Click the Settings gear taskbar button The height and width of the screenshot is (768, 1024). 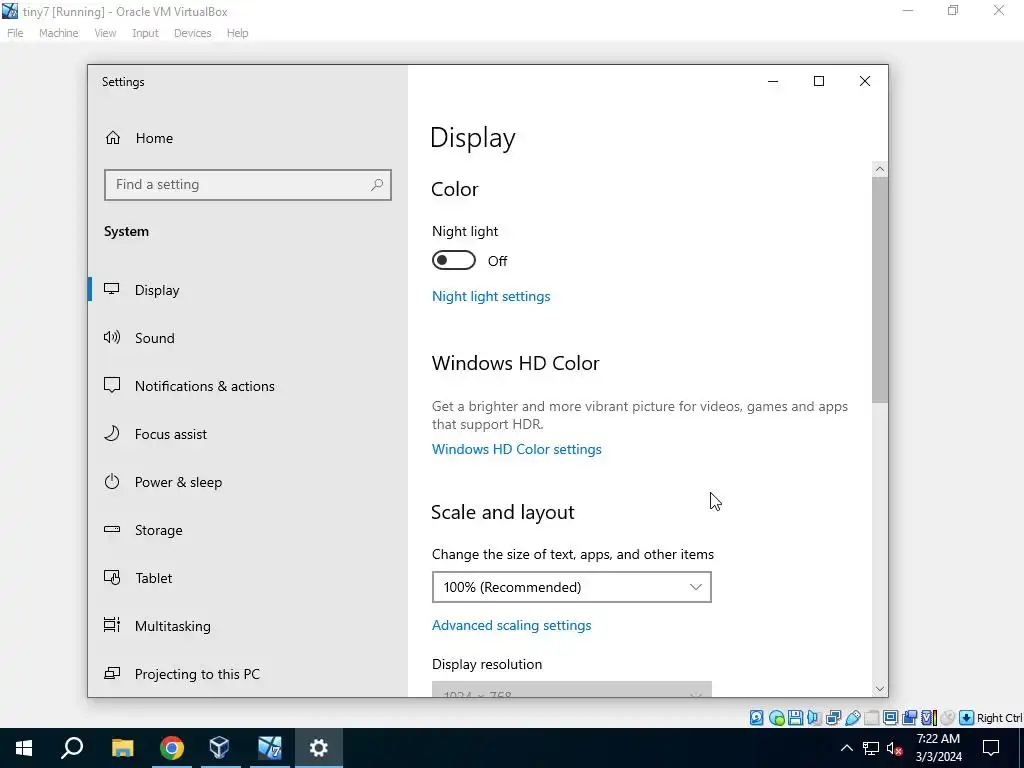click(319, 748)
